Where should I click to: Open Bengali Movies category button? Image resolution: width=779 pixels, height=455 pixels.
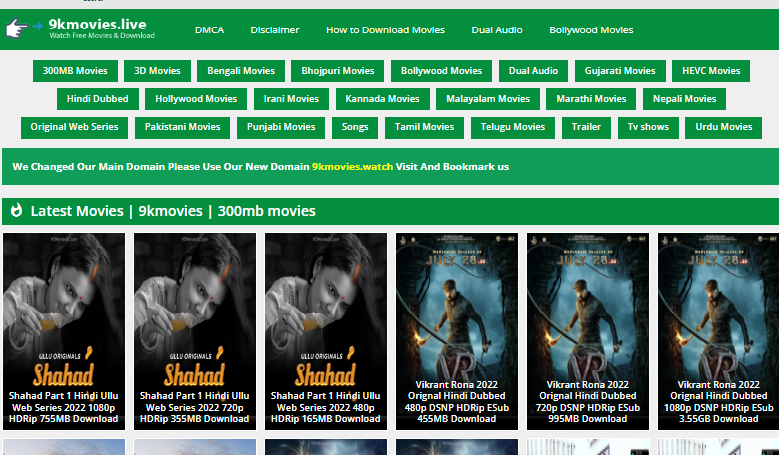click(x=241, y=71)
